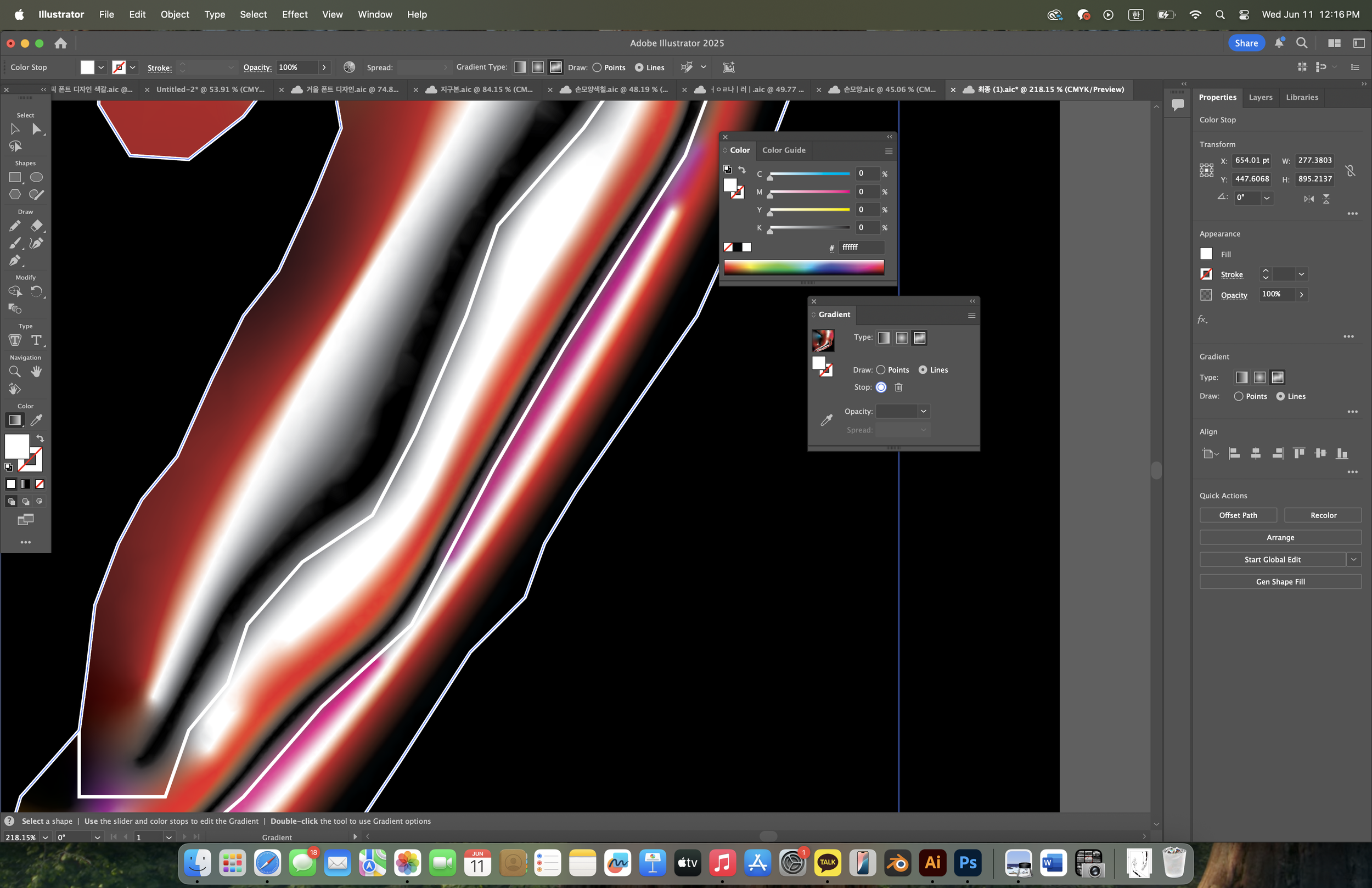Expand the Stroke weight dropdown in the options bar
Screen dimensions: 1372x888
coord(230,68)
